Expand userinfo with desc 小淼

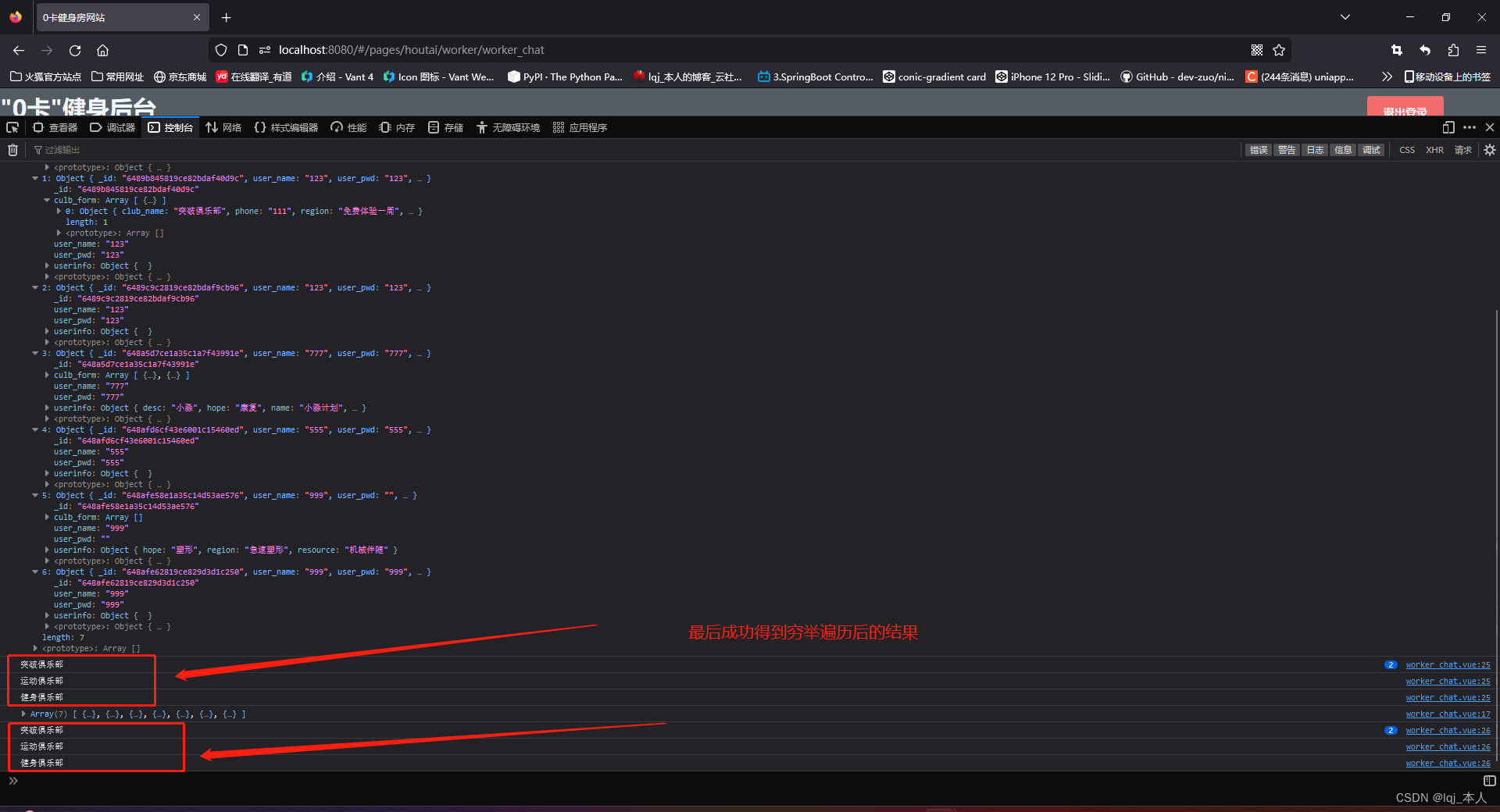click(x=47, y=408)
